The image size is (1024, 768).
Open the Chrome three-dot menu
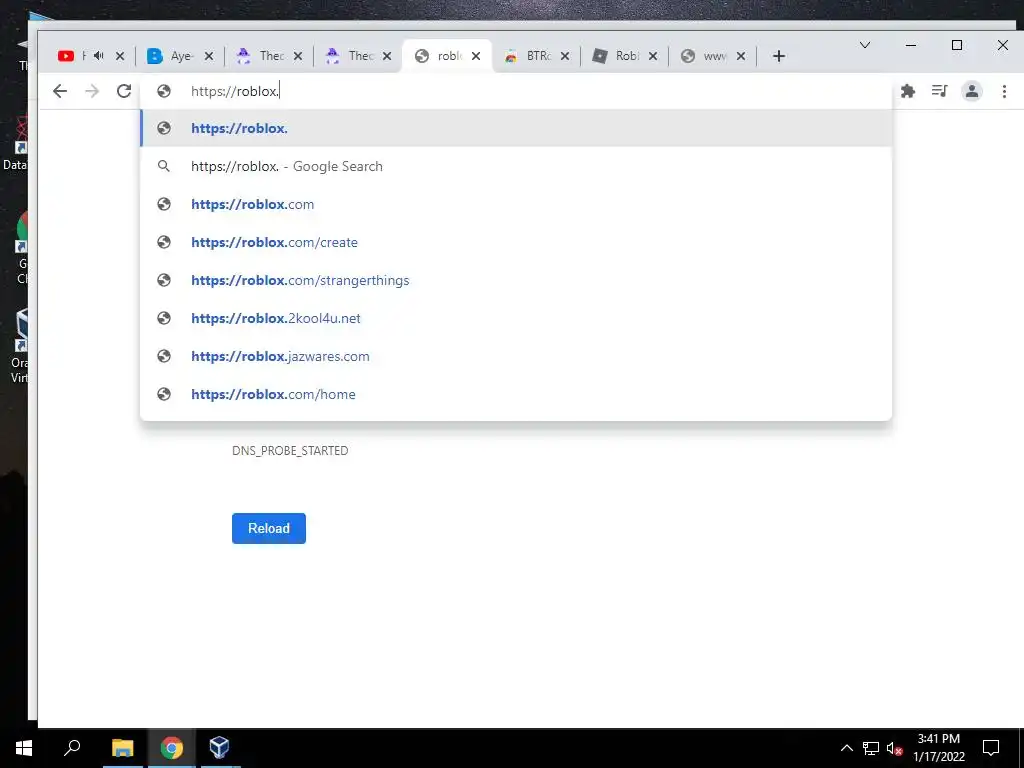[1004, 91]
